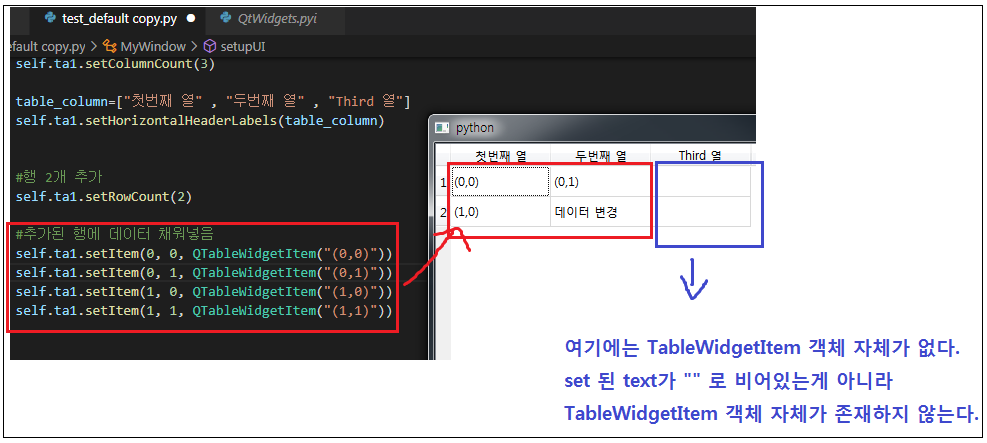Viewport: 987px width, 443px height.
Task: Place cursor on setItem(1, 0, ...) line
Action: click(x=204, y=292)
